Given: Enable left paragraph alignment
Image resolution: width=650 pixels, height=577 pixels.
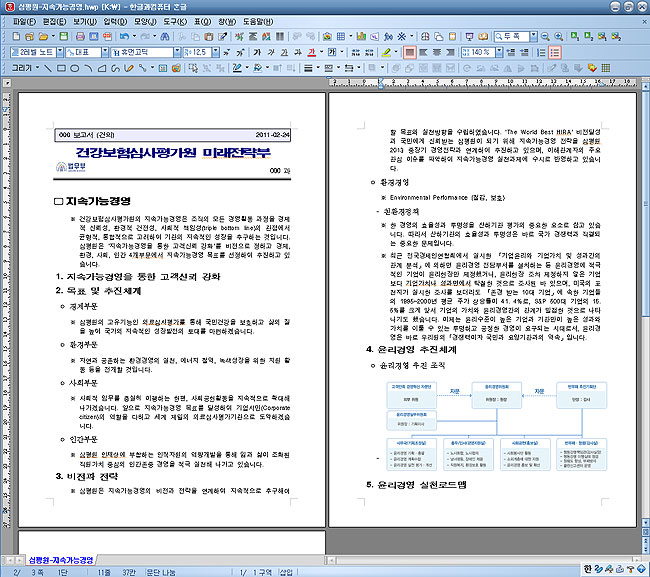Looking at the screenshot, I should 423,52.
